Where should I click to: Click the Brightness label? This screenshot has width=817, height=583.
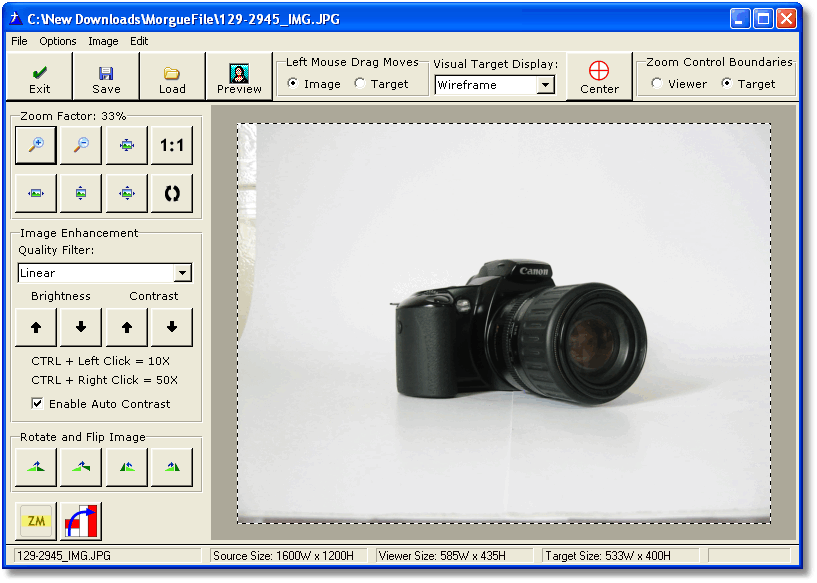(61, 296)
